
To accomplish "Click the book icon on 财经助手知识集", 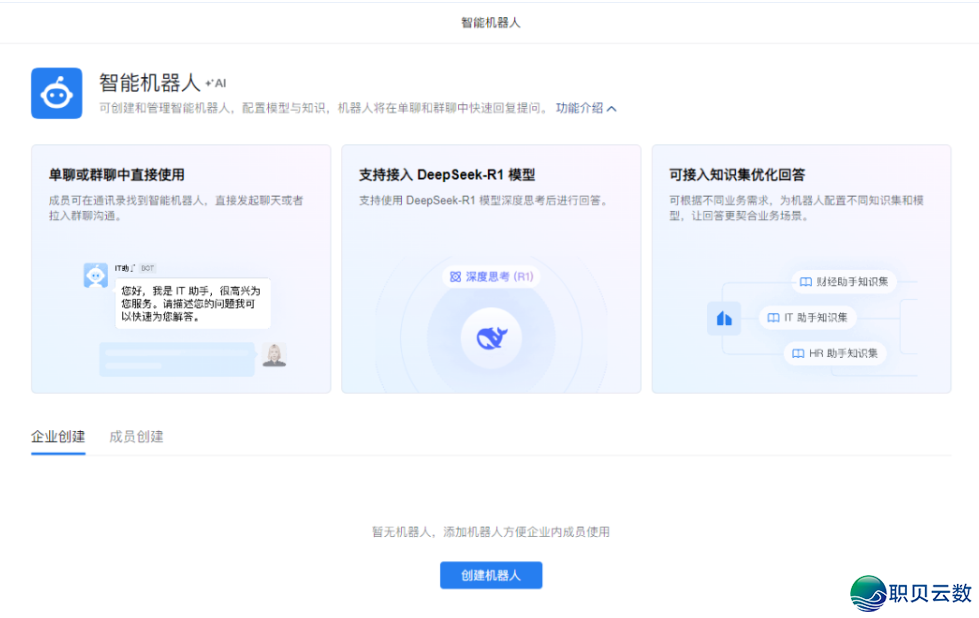I will (805, 282).
